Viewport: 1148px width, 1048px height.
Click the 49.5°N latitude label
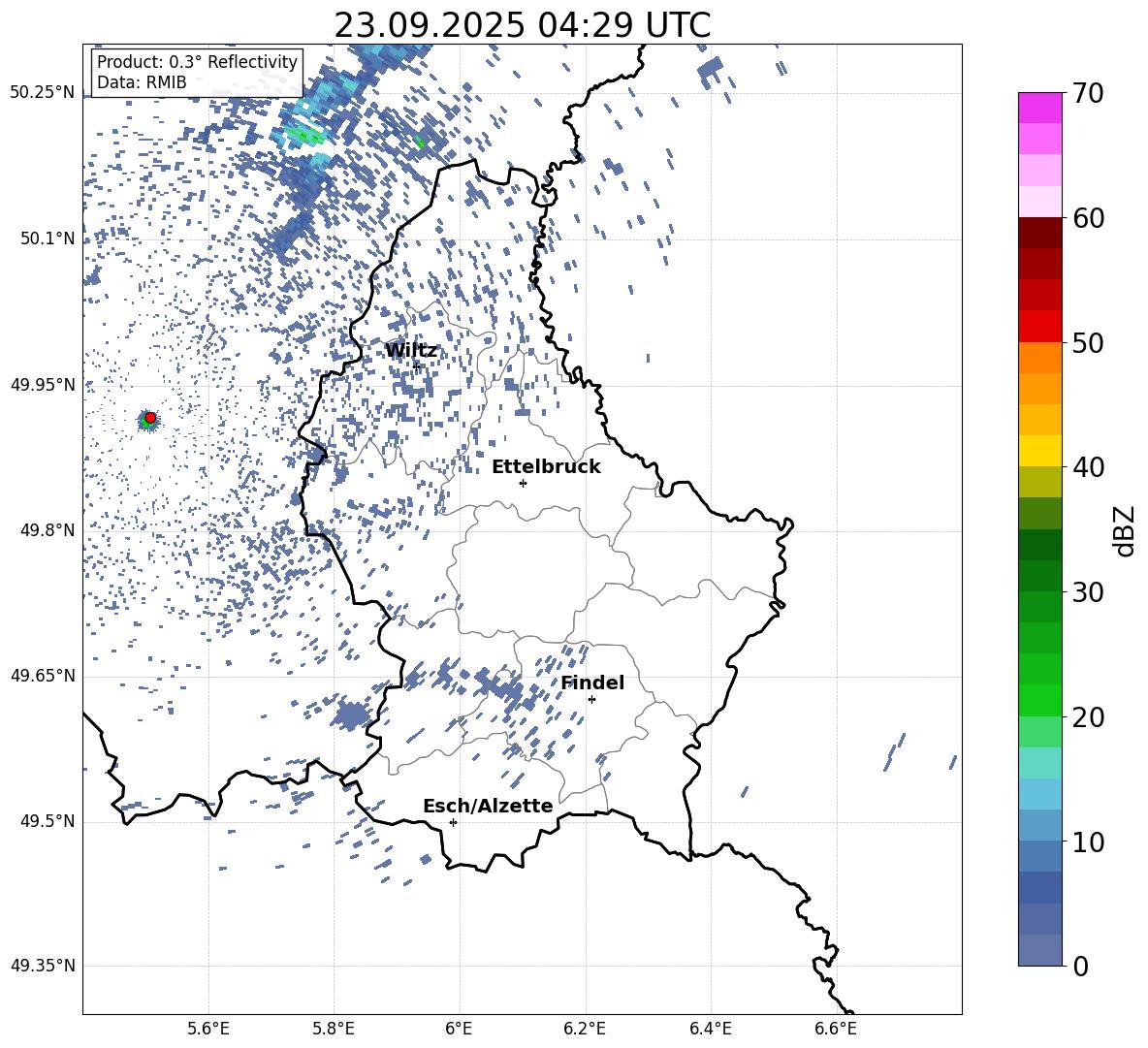48,821
